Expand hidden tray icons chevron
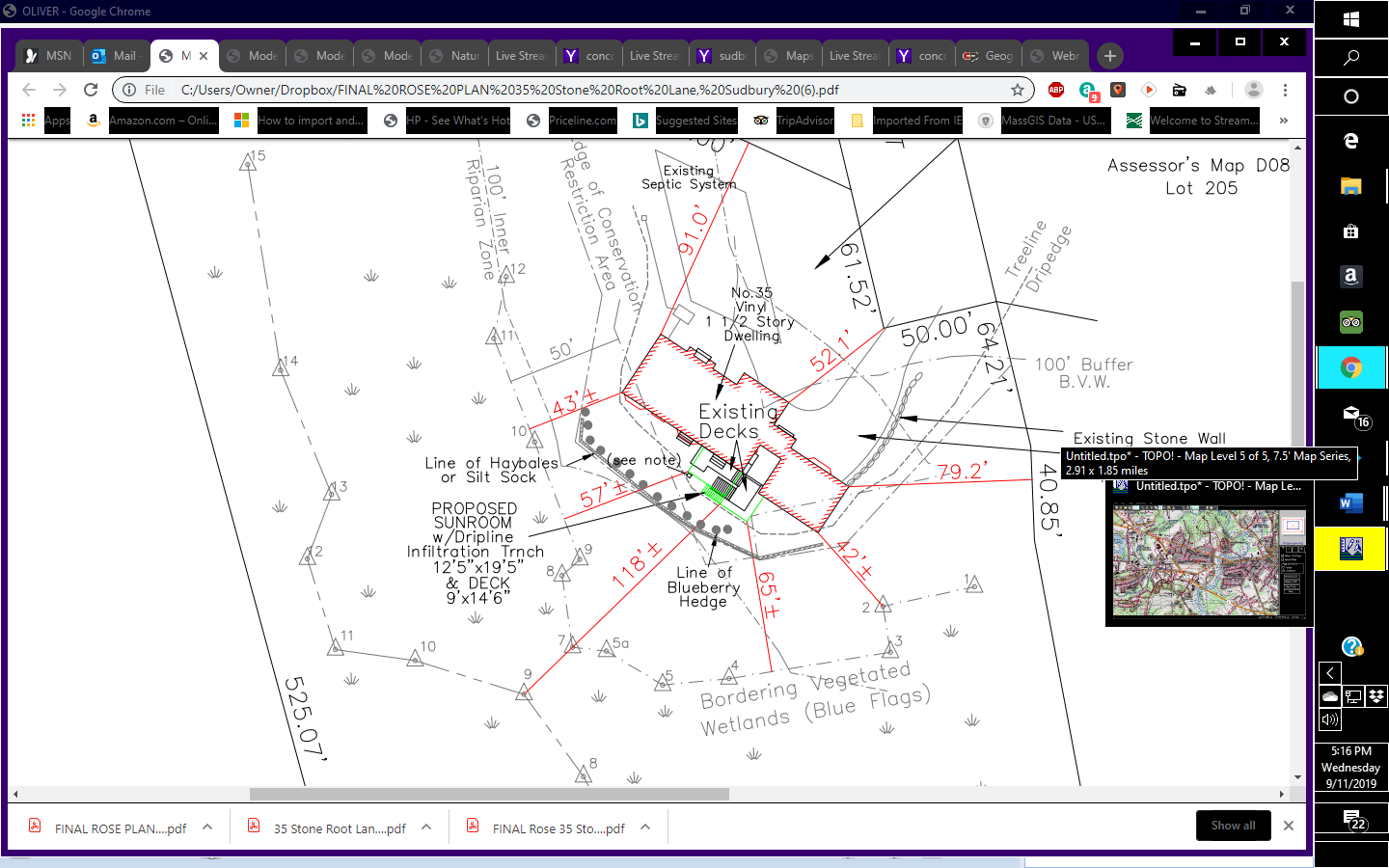 coord(1329,672)
